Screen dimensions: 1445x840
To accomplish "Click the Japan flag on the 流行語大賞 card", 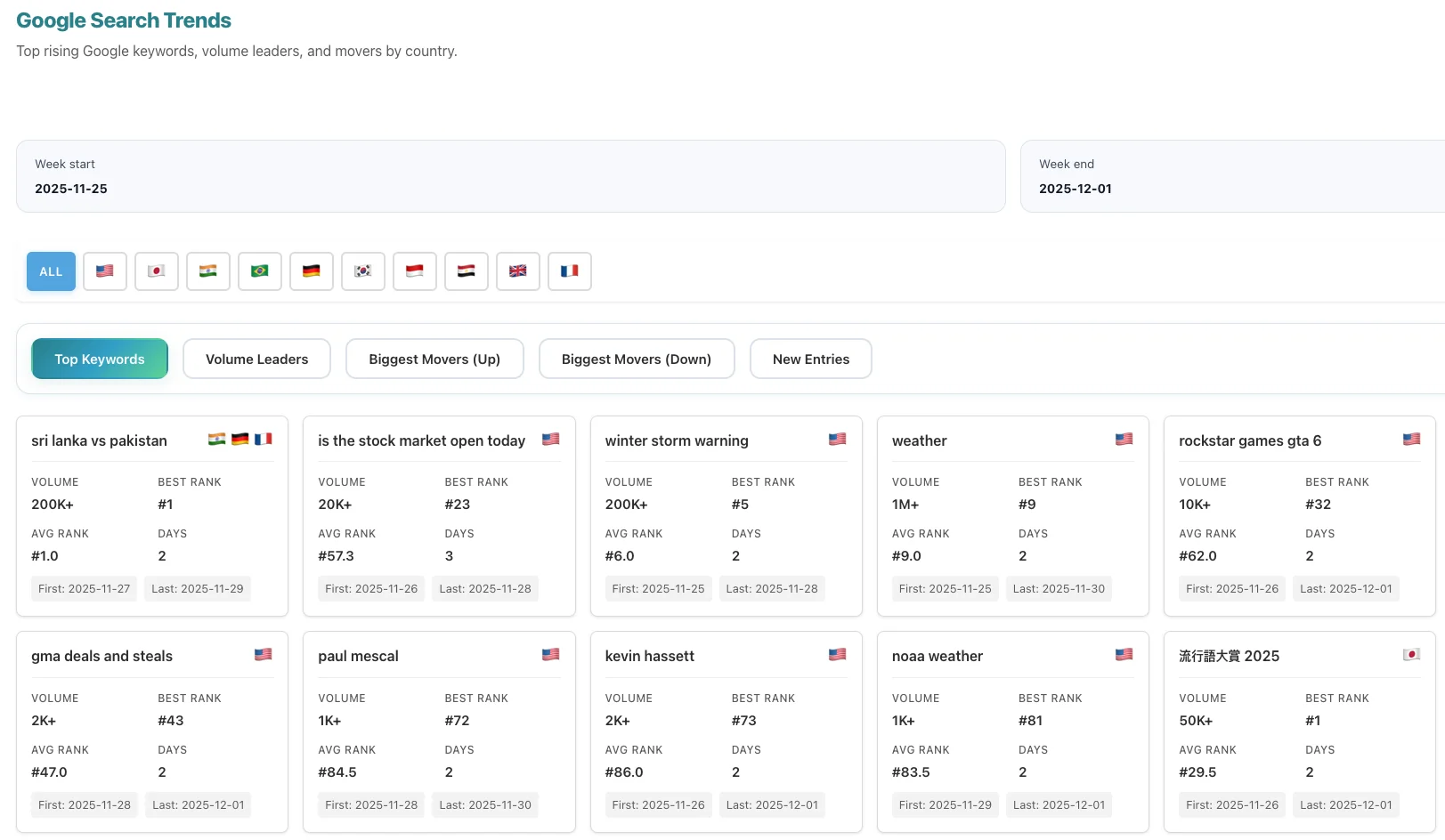I will [1411, 654].
